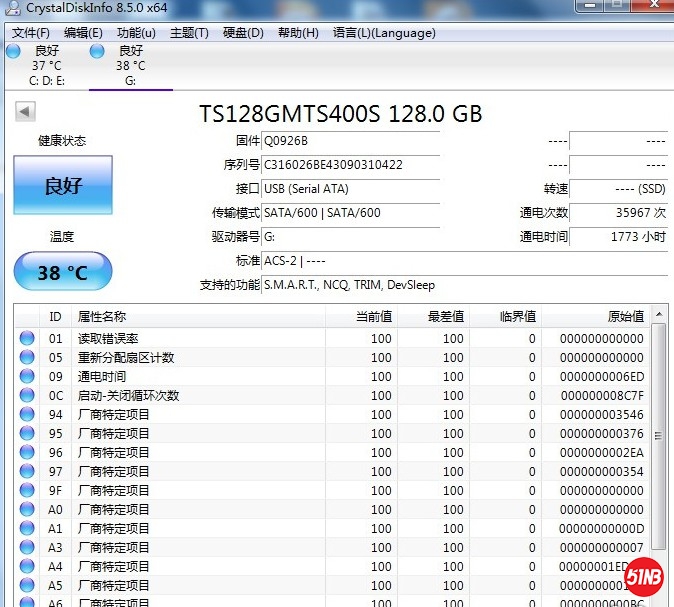Open the 功能(u) menu

pos(136,33)
